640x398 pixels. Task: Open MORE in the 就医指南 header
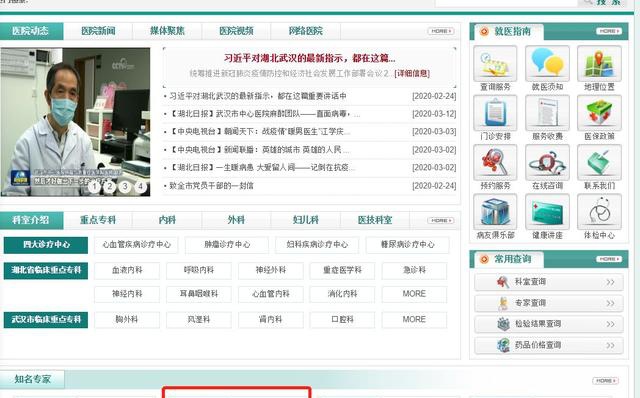[x=609, y=31]
